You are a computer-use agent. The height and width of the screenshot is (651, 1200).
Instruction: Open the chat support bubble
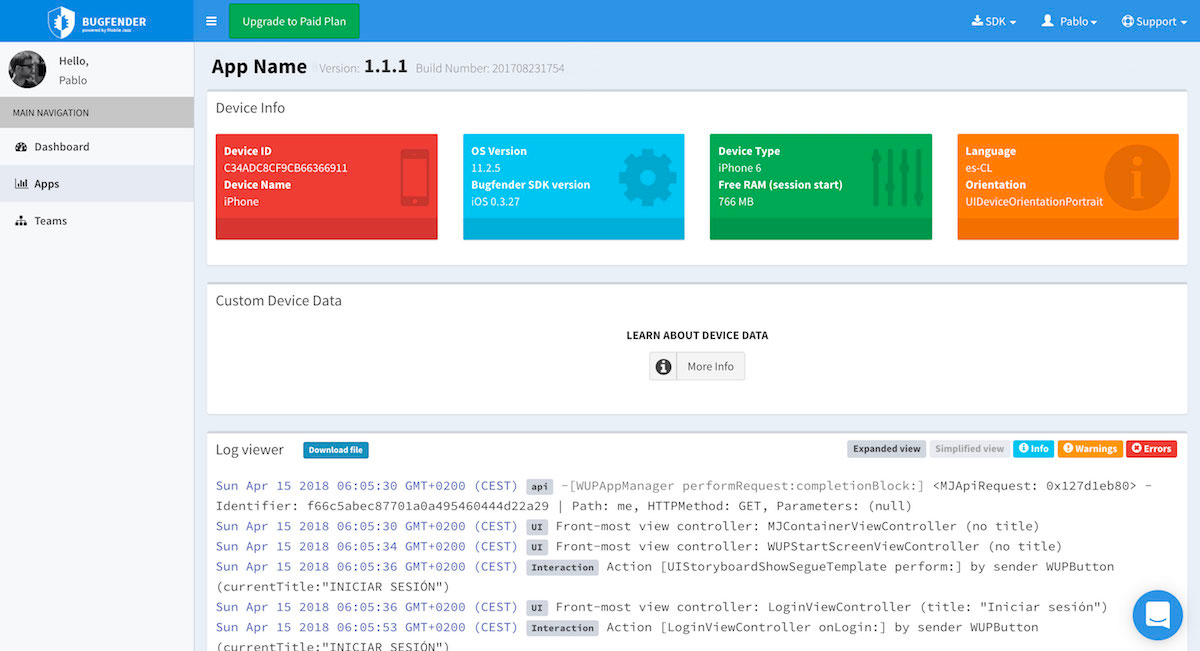coord(1157,615)
